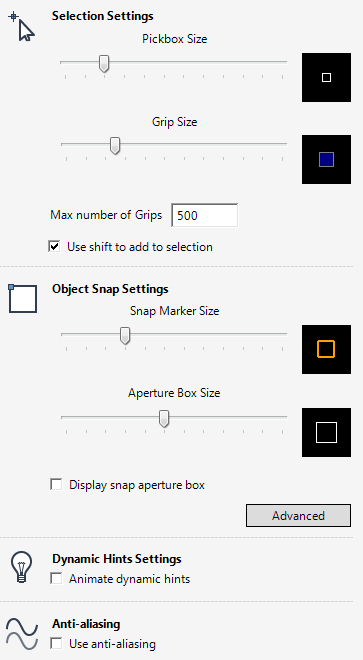This screenshot has height=660, width=363.
Task: Enable Display snap aperture box
Action: coord(56,484)
